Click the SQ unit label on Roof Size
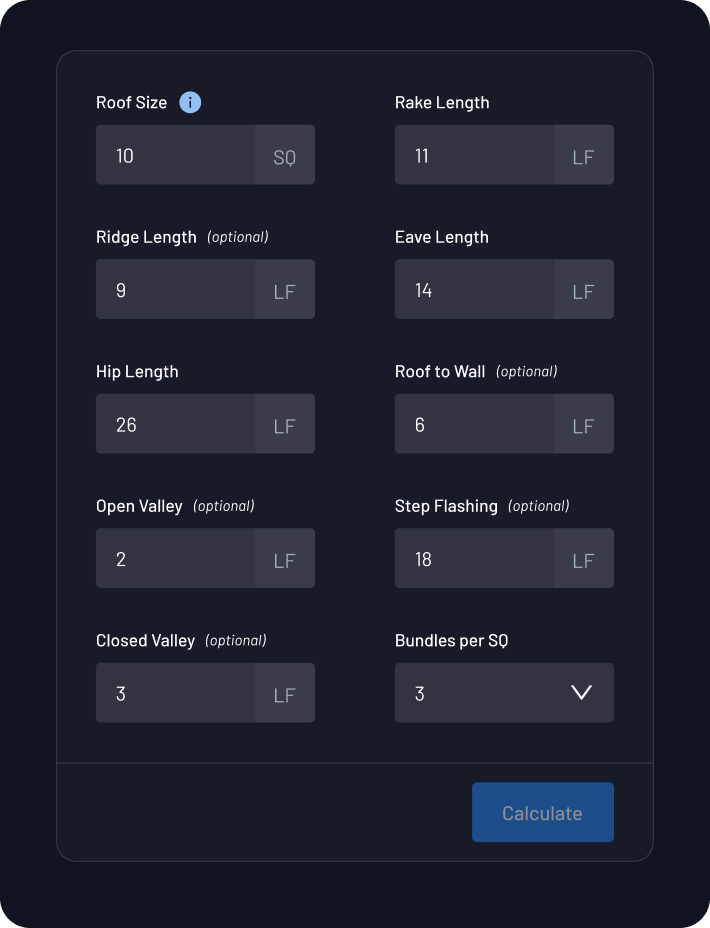710x928 pixels. pyautogui.click(x=283, y=155)
